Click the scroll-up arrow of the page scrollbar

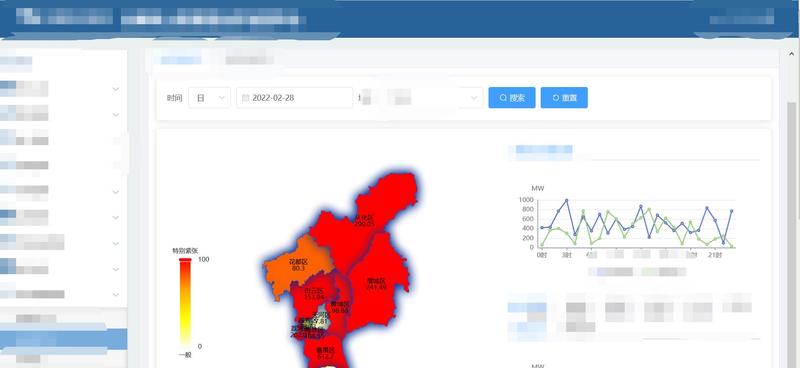(x=792, y=54)
